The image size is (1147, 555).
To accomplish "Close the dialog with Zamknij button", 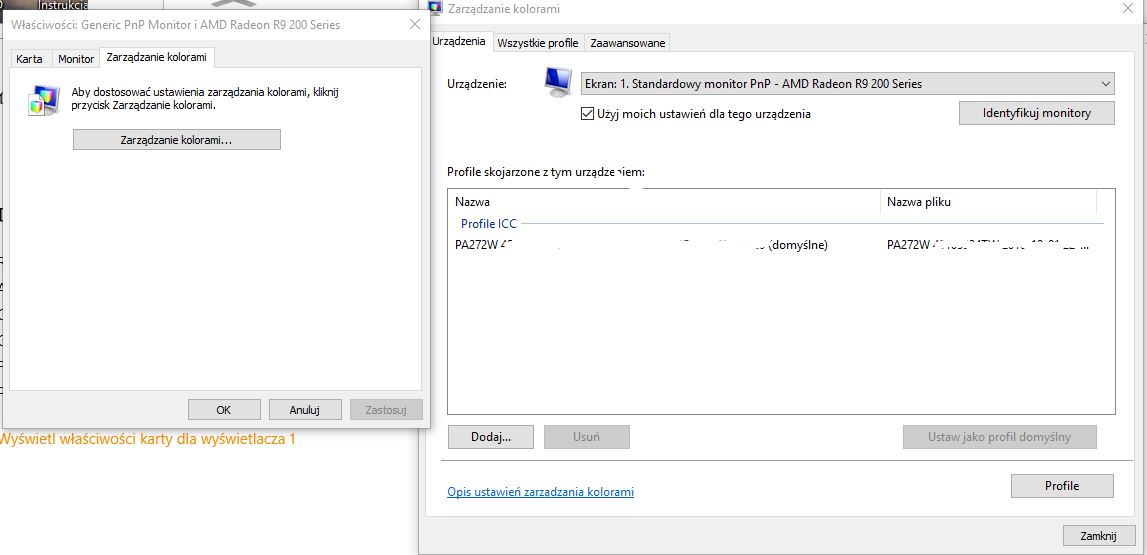I will click(1098, 535).
